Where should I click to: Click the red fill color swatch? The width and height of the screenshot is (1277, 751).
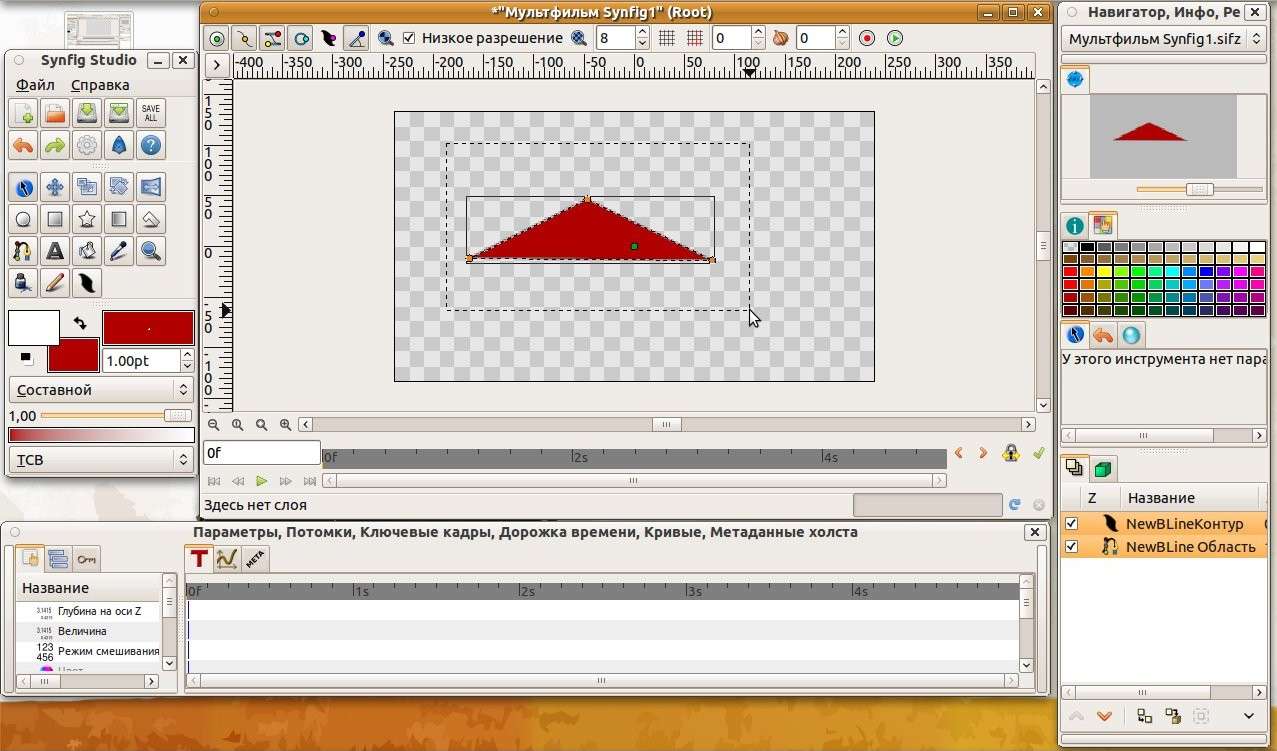tap(73, 356)
